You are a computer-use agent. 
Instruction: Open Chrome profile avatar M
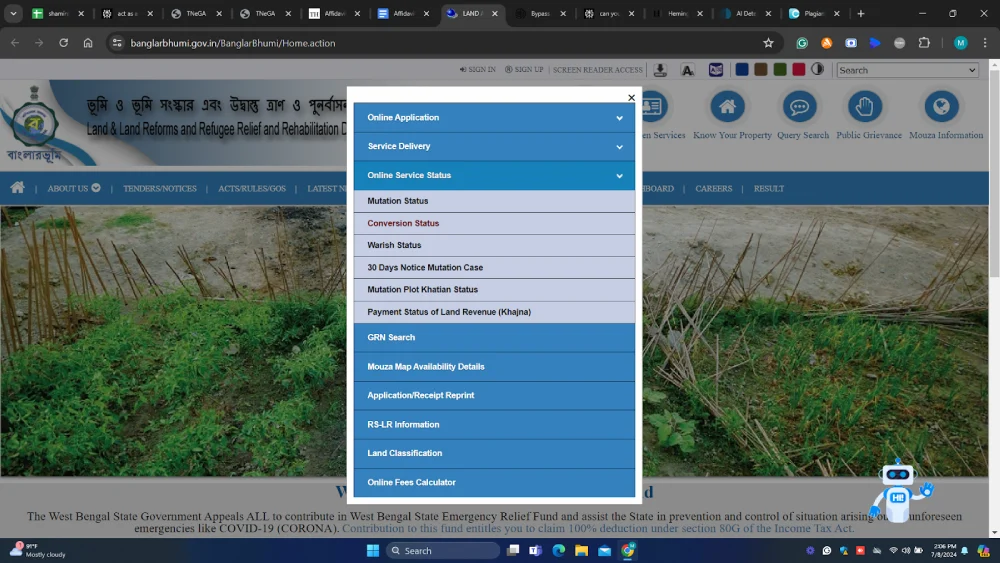[x=960, y=43]
